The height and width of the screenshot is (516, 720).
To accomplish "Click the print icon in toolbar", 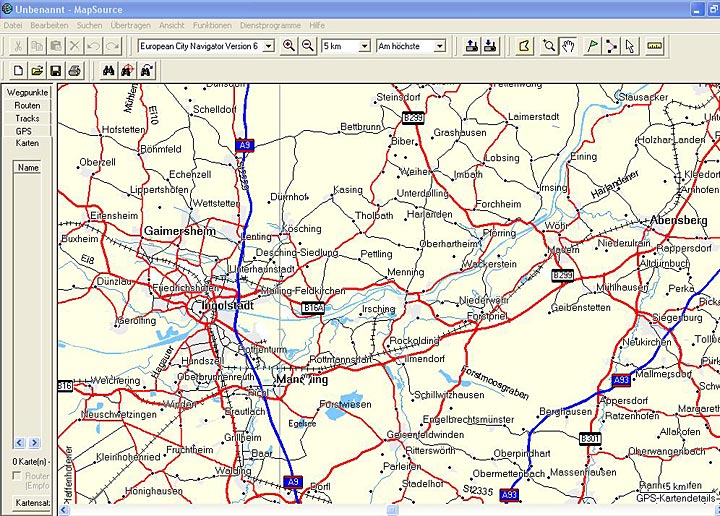I will (75, 70).
